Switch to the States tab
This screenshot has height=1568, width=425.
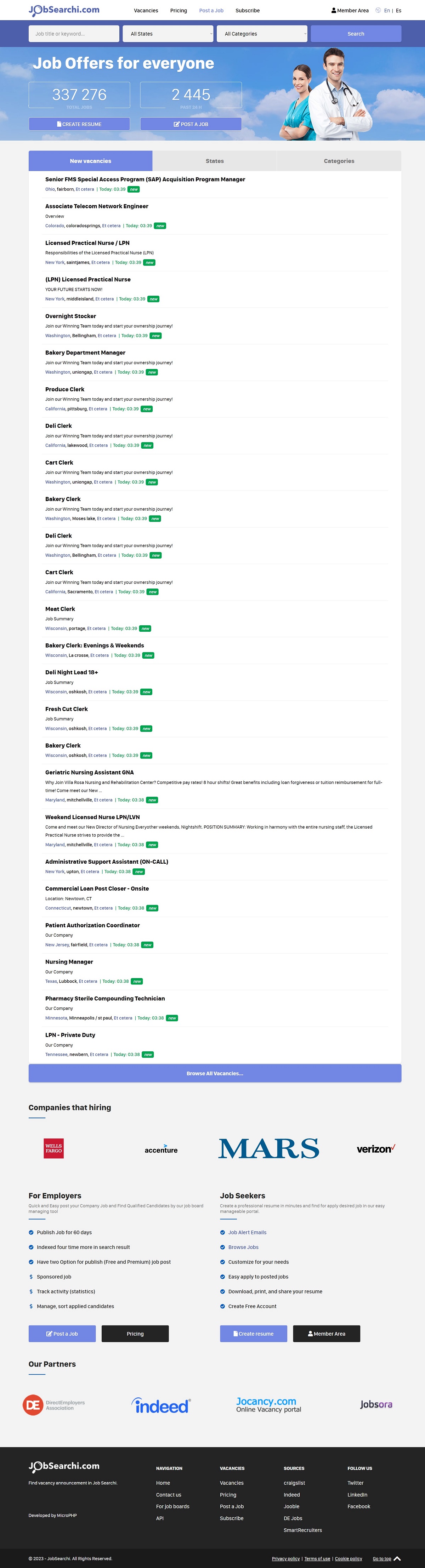point(214,161)
